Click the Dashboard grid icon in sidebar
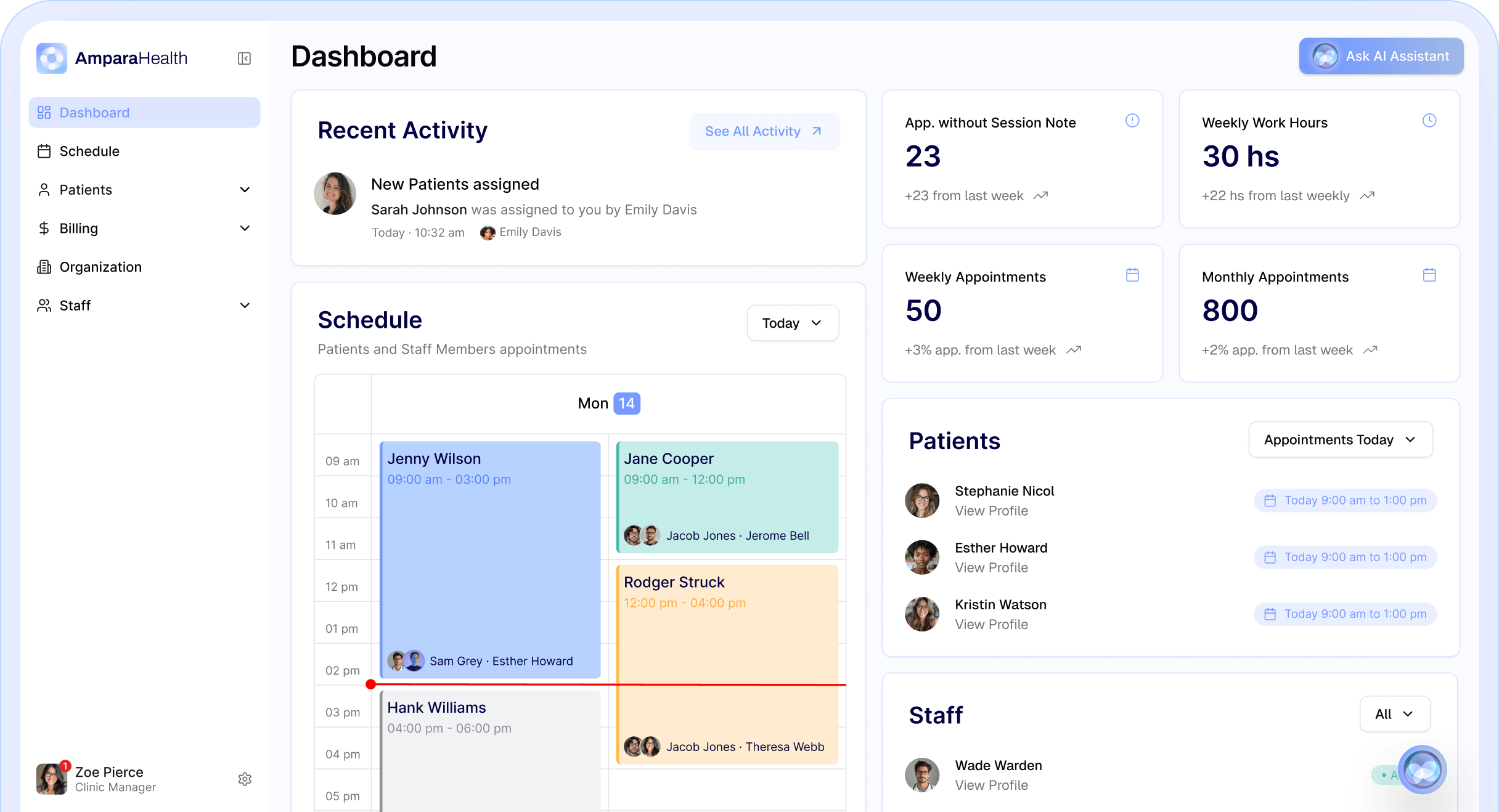 [44, 113]
